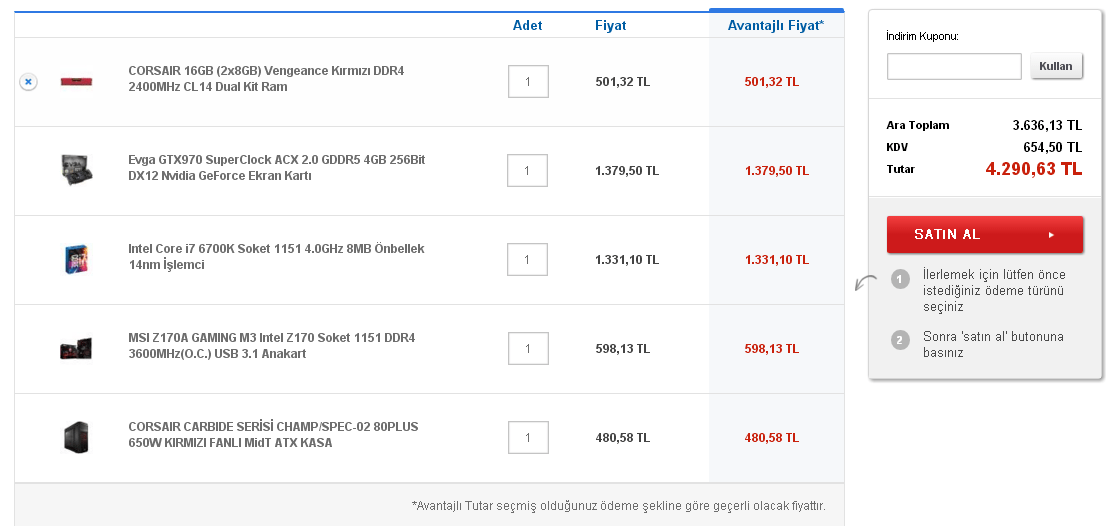1106x526 pixels.
Task: View the MSI Z170A motherboard thumbnail
Action: click(76, 348)
